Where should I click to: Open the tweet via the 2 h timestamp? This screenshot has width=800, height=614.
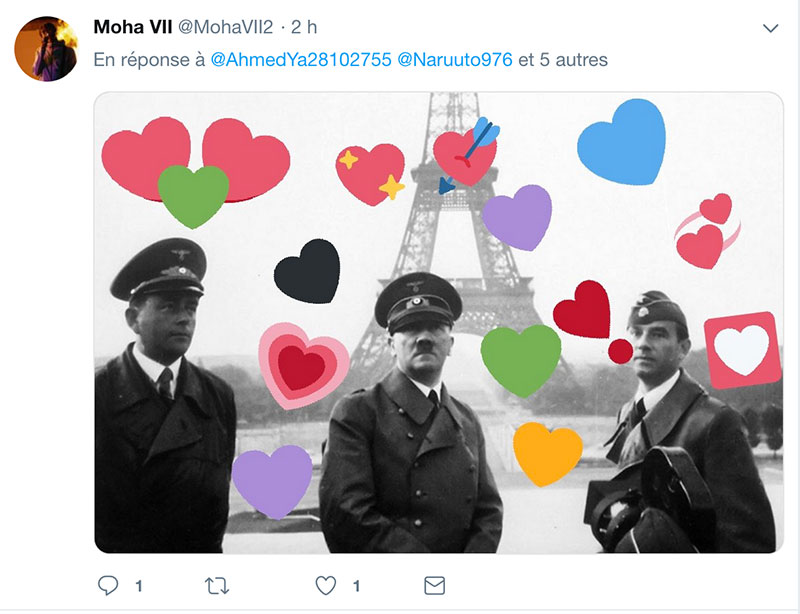point(304,27)
